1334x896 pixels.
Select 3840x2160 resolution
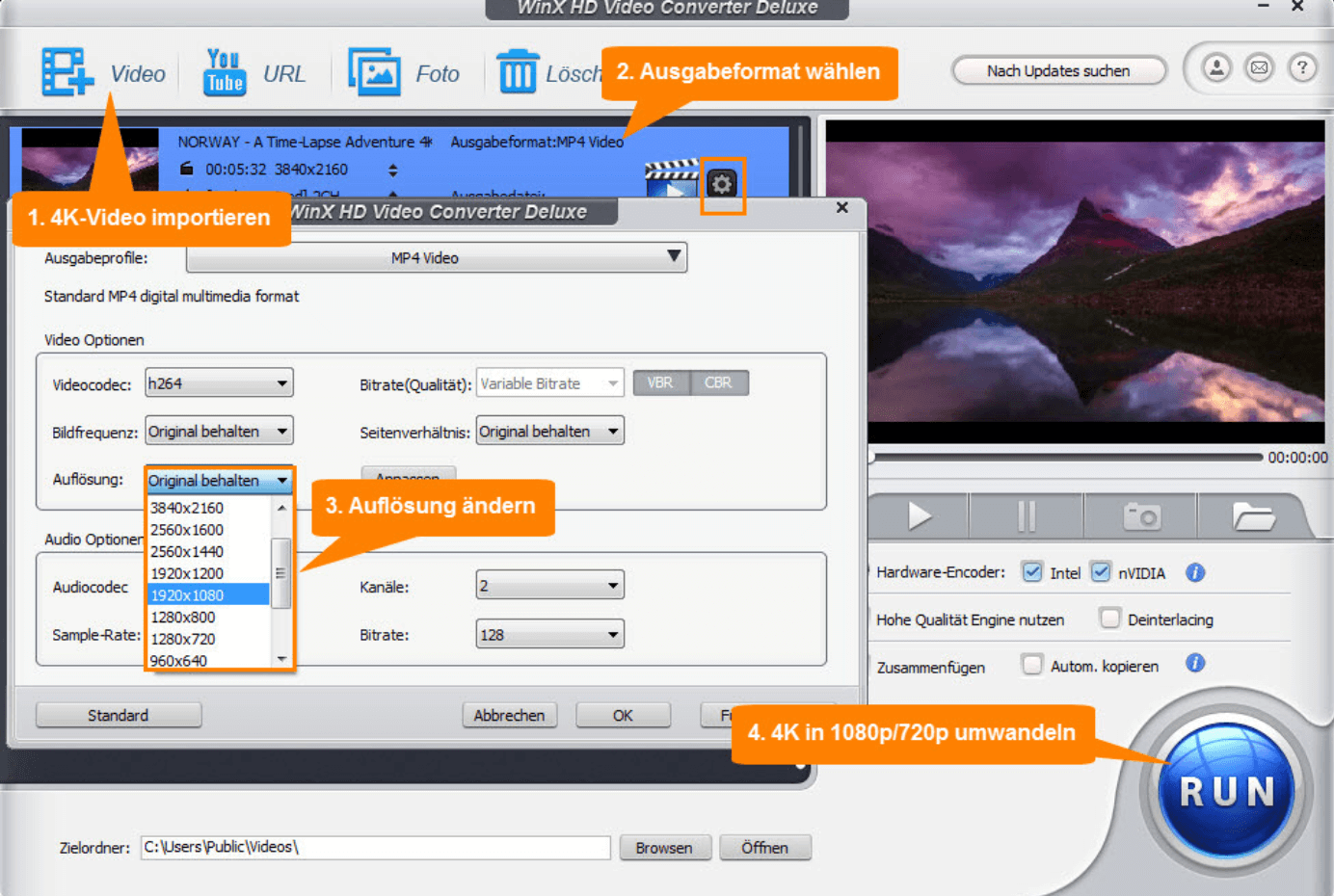(x=208, y=508)
